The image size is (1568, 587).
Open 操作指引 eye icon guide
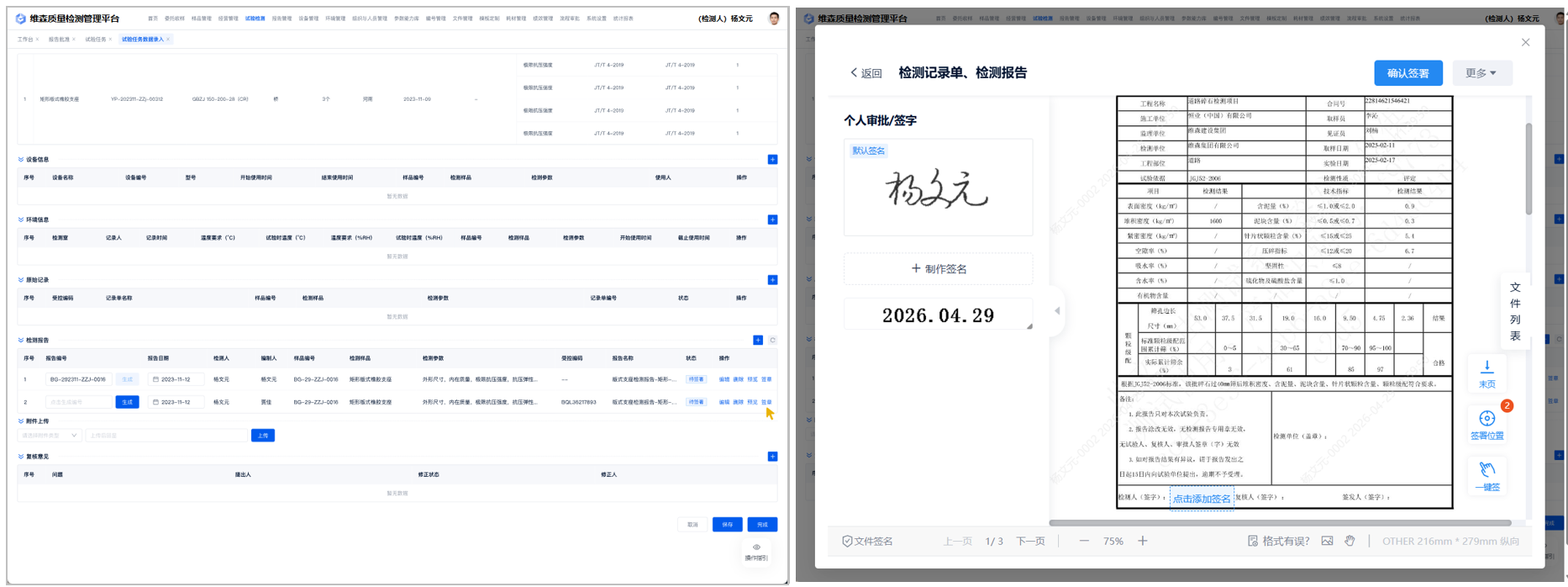[756, 547]
